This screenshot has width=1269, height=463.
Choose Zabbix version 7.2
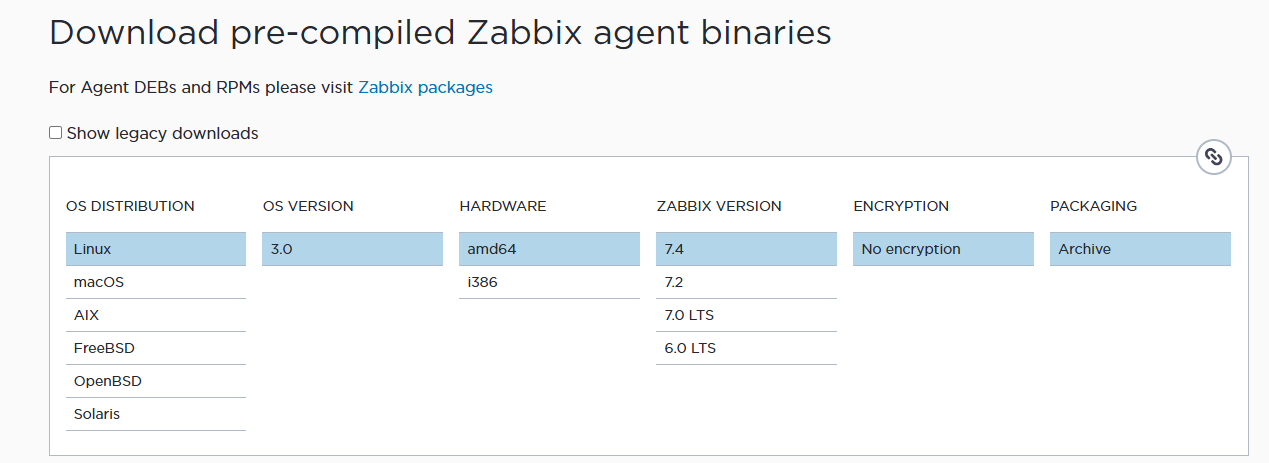(x=746, y=282)
